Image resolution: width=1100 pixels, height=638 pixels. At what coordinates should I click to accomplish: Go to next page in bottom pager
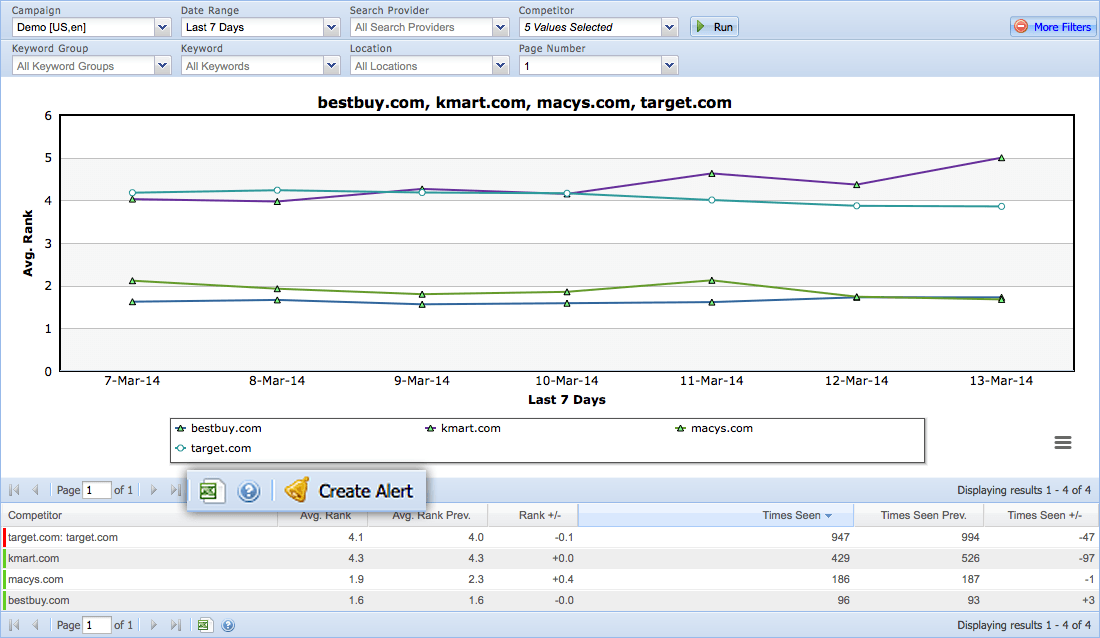click(x=154, y=625)
